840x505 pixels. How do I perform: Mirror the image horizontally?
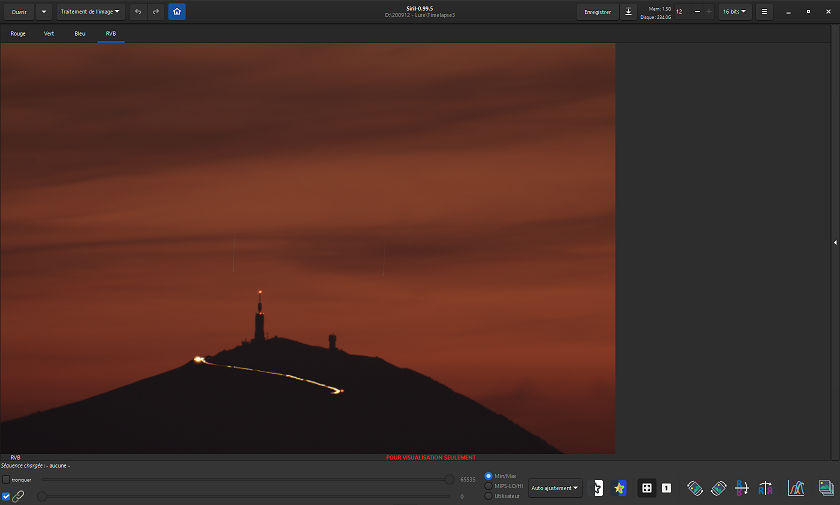click(766, 488)
